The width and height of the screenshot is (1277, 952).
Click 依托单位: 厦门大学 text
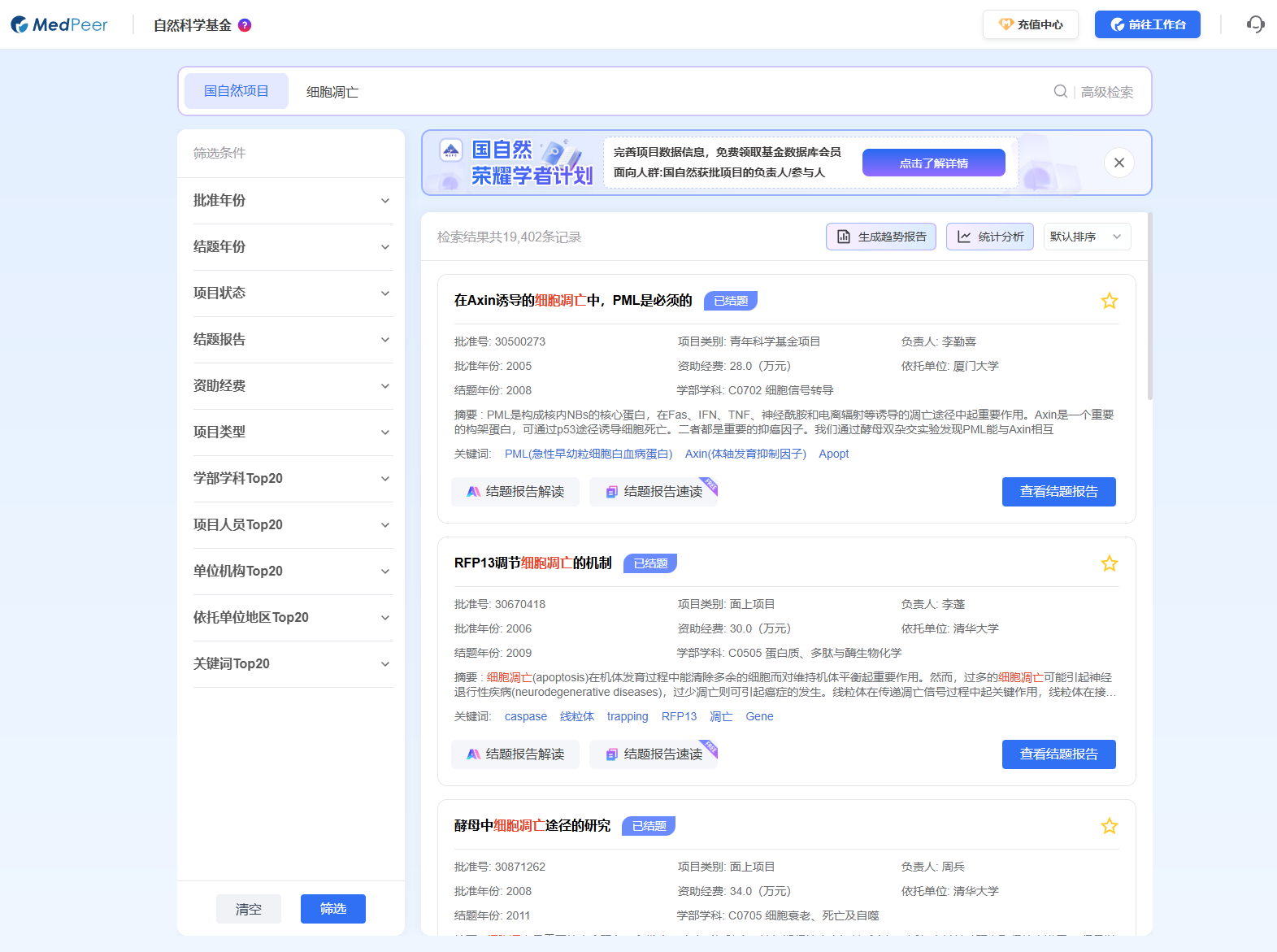coord(950,366)
